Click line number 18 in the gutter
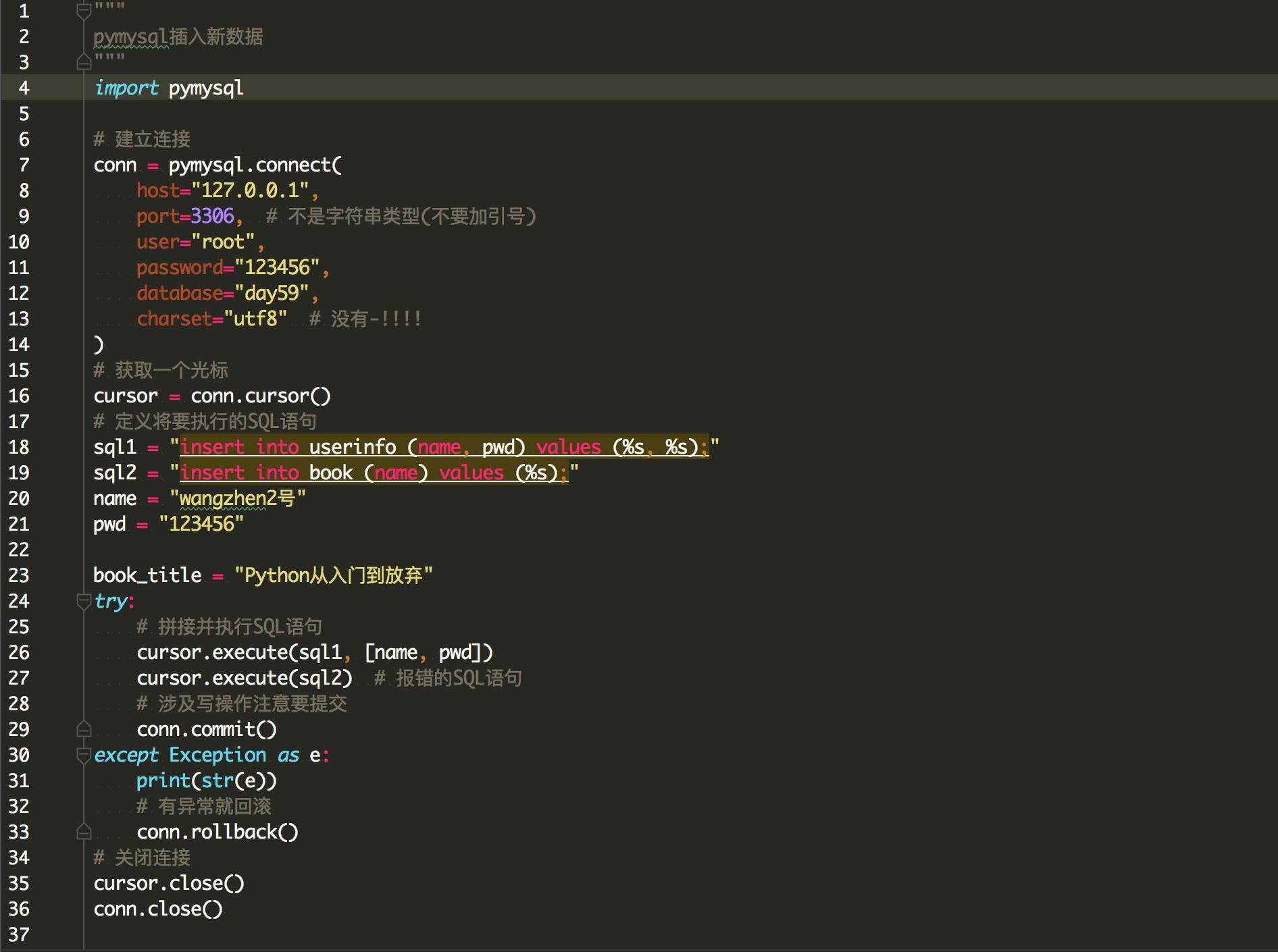The height and width of the screenshot is (952, 1278). coord(19,447)
